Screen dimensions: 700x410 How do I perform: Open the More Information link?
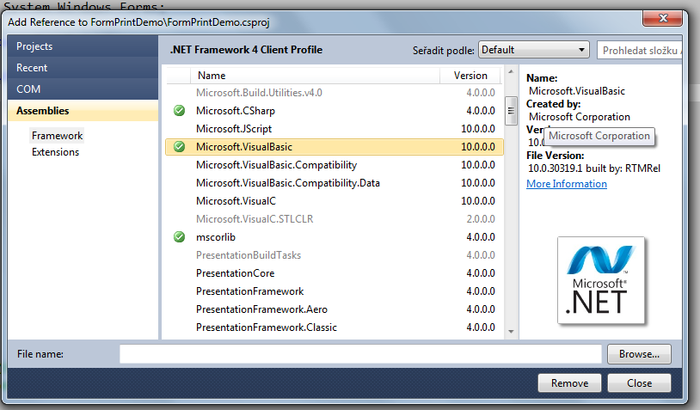[567, 184]
